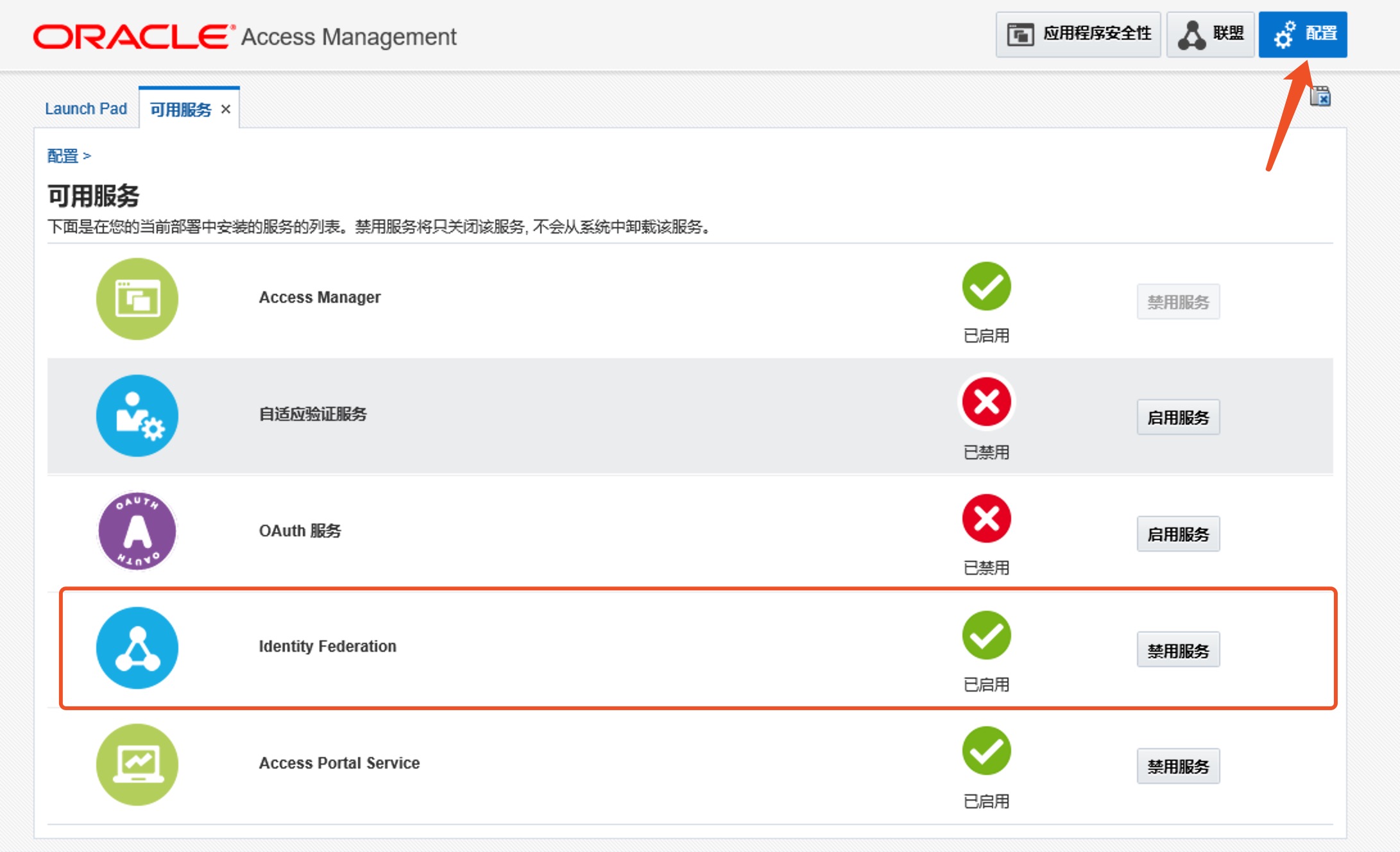
Task: Click the close-all-tabs icon below 配置 button
Action: point(1320,96)
